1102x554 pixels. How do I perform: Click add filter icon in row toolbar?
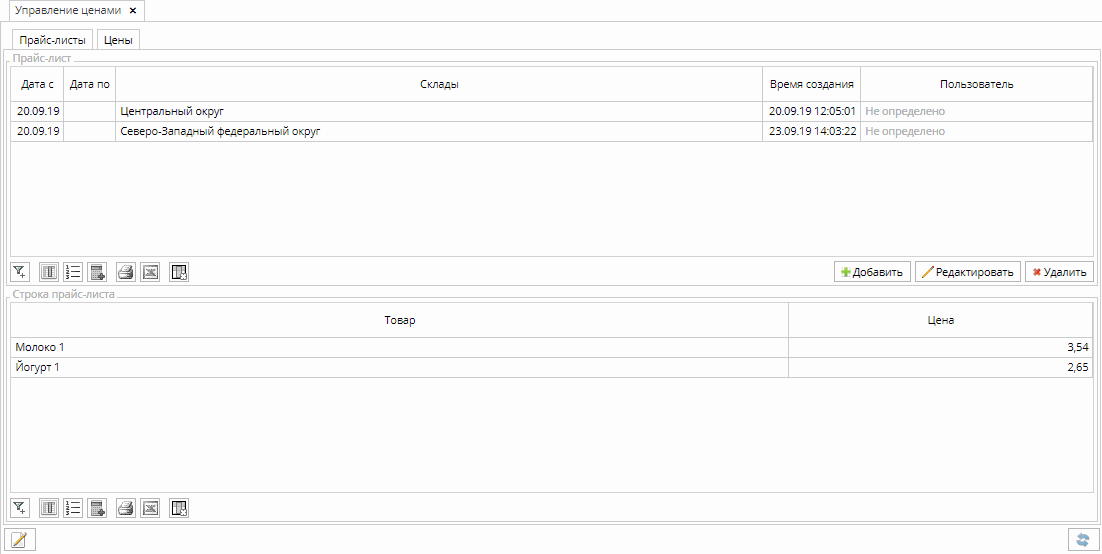click(20, 508)
